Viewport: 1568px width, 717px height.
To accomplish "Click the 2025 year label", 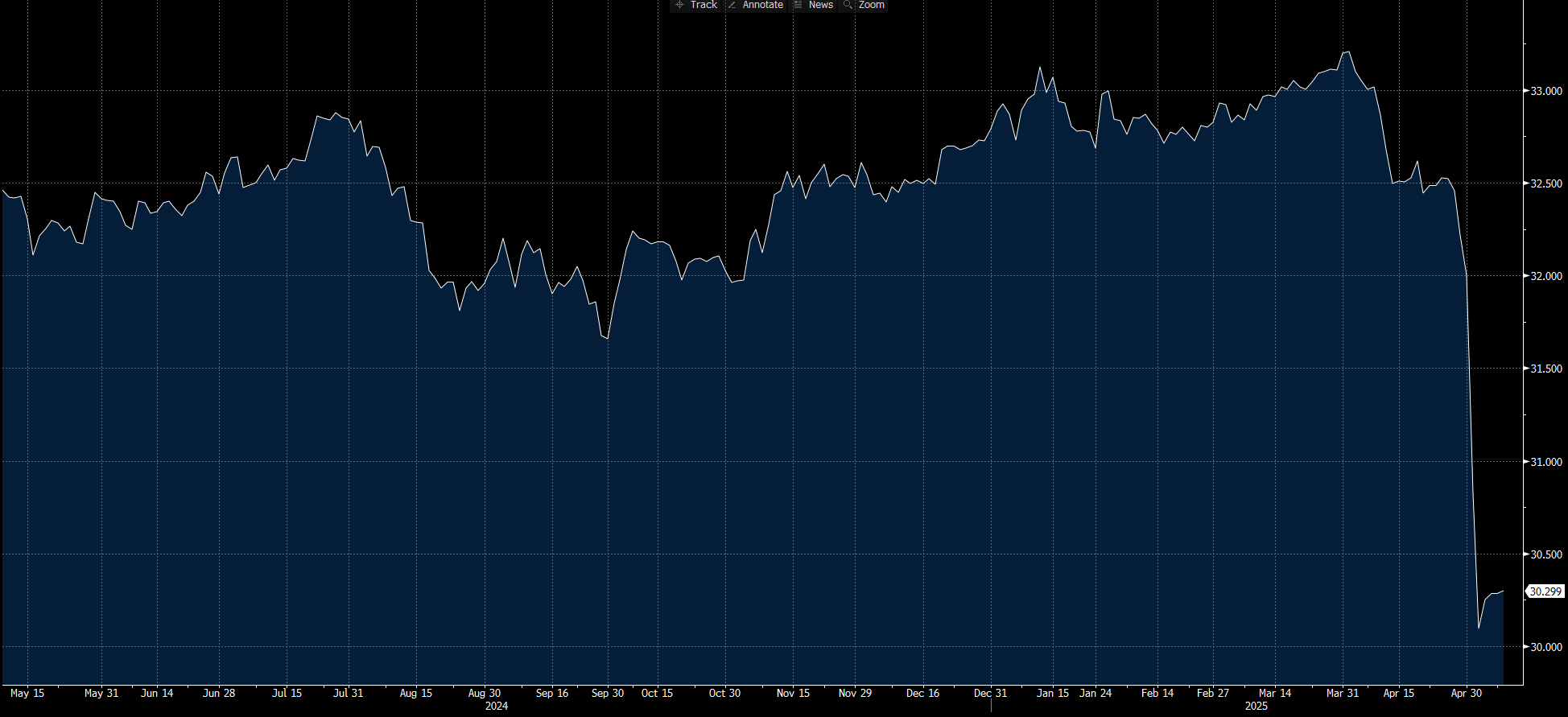I will pyautogui.click(x=1256, y=706).
